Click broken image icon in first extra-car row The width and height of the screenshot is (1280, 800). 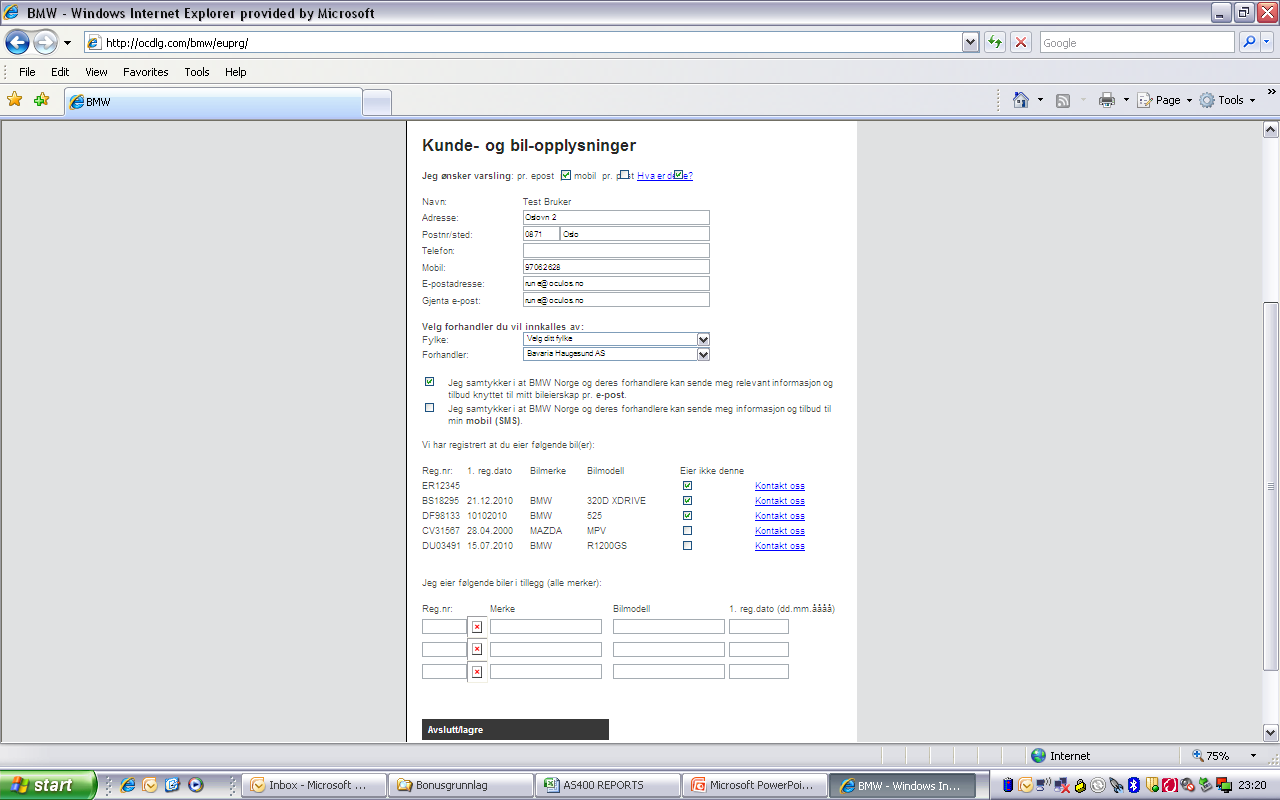[x=477, y=626]
